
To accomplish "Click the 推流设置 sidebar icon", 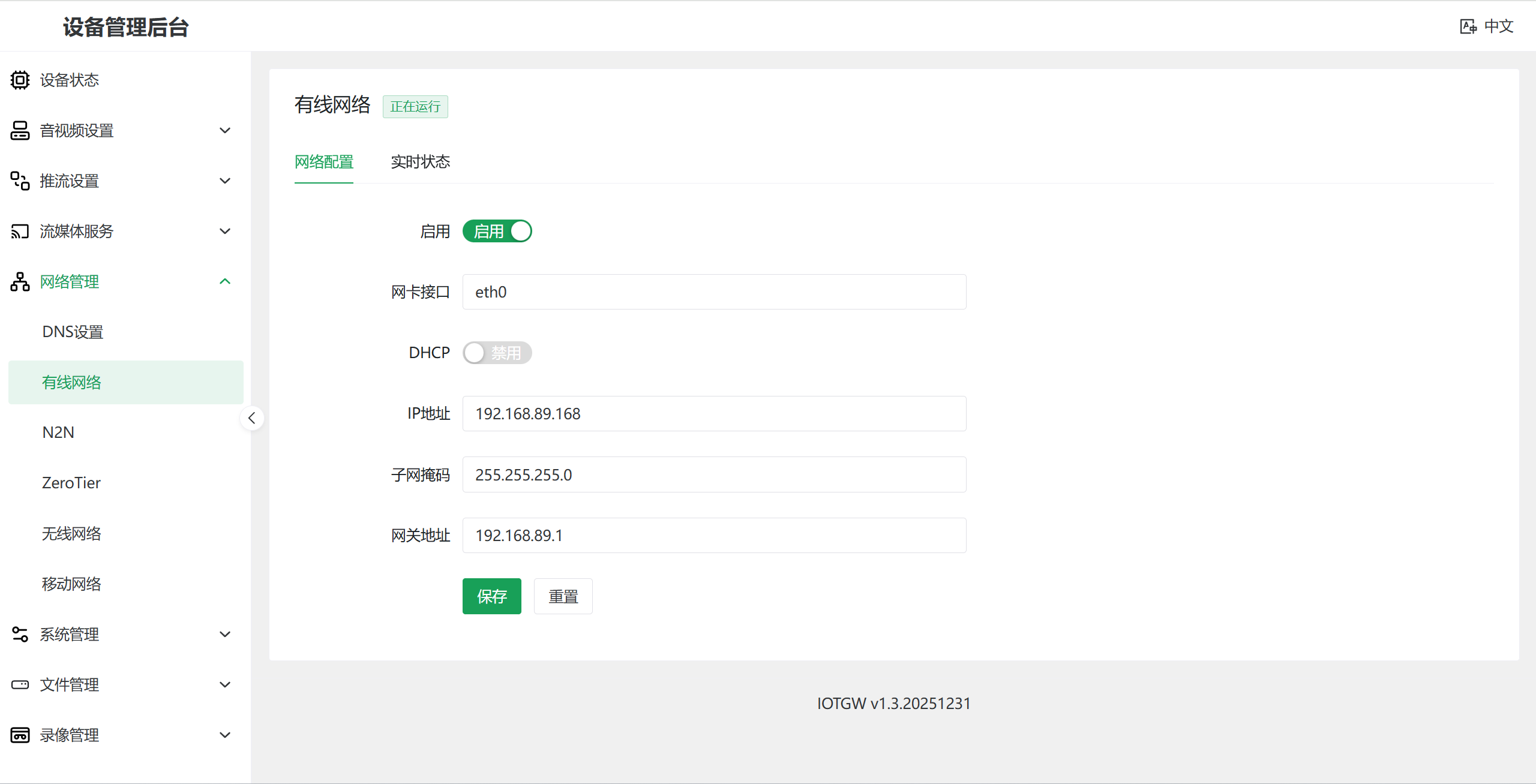I will [20, 181].
